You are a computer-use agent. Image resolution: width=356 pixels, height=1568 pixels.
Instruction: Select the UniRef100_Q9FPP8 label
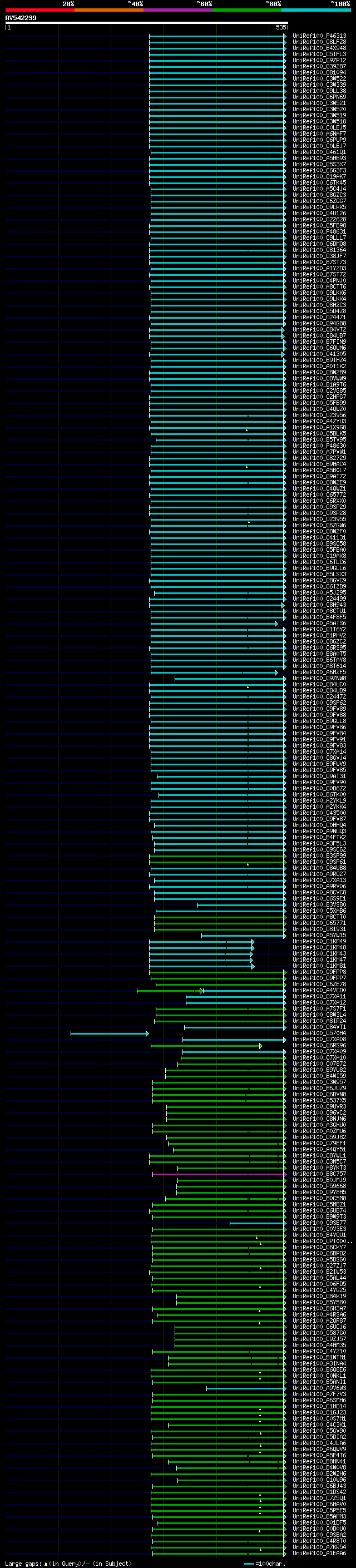pyautogui.click(x=319, y=972)
